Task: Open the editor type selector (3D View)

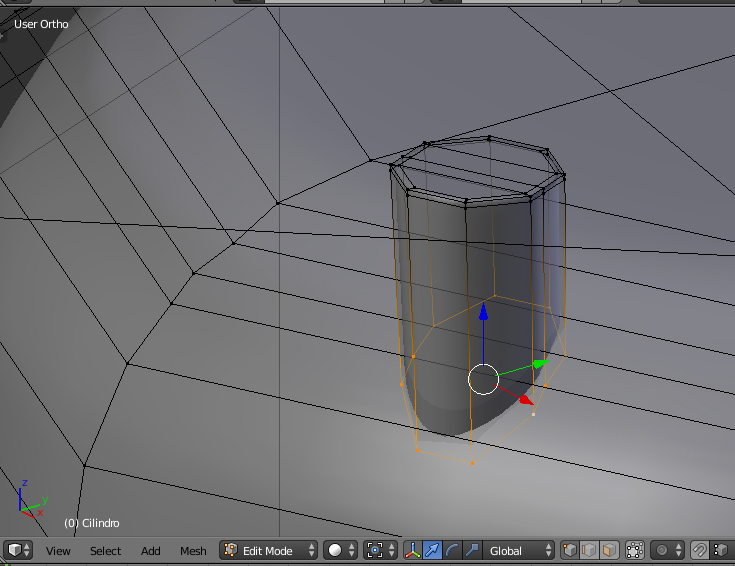Action: point(19,550)
